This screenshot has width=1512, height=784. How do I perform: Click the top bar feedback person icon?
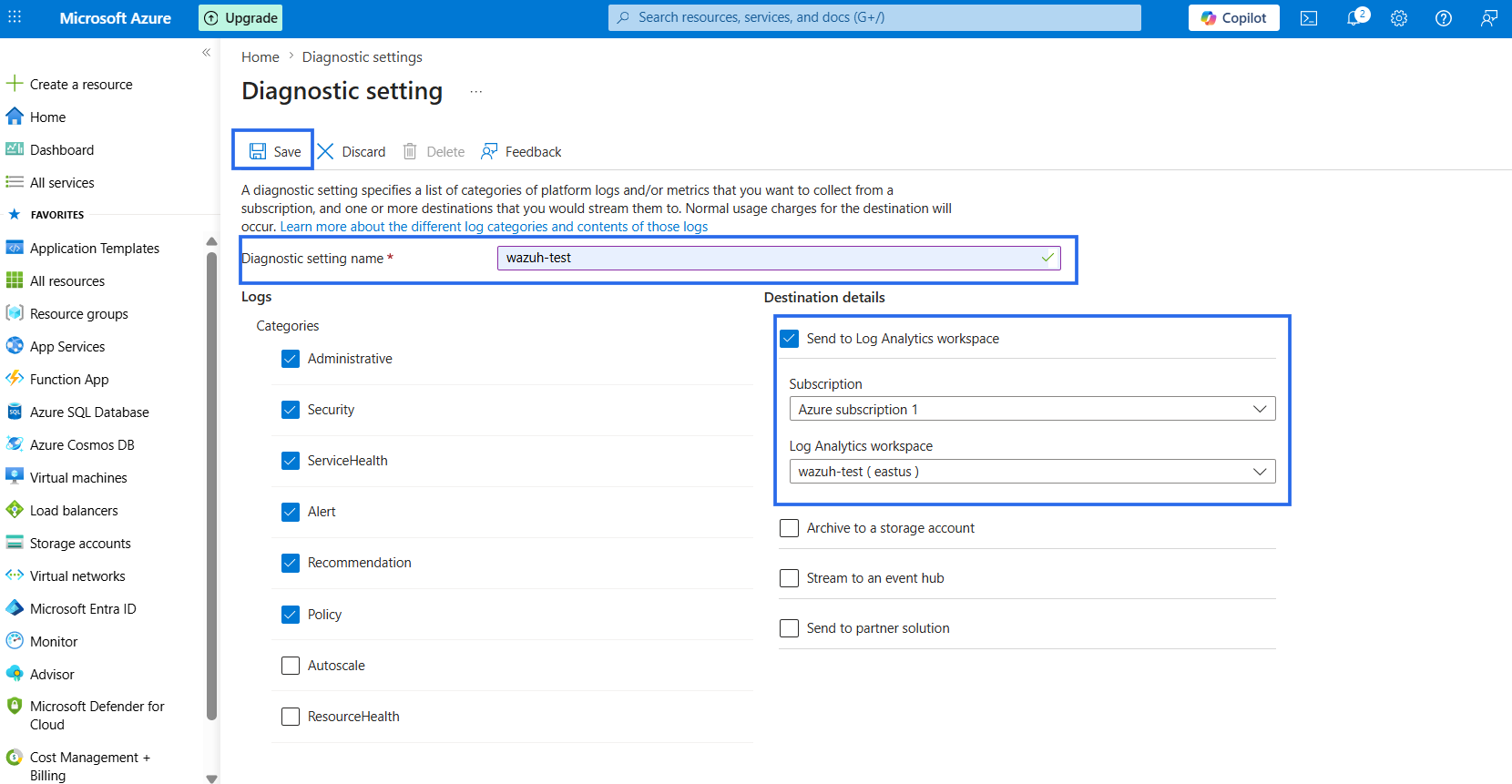tap(1489, 18)
